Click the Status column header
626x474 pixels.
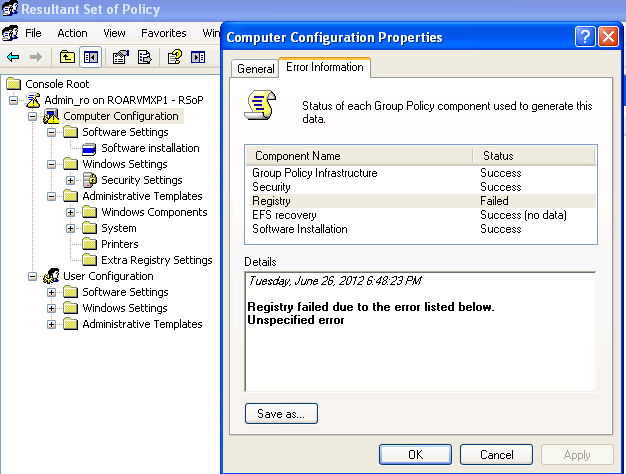point(534,156)
